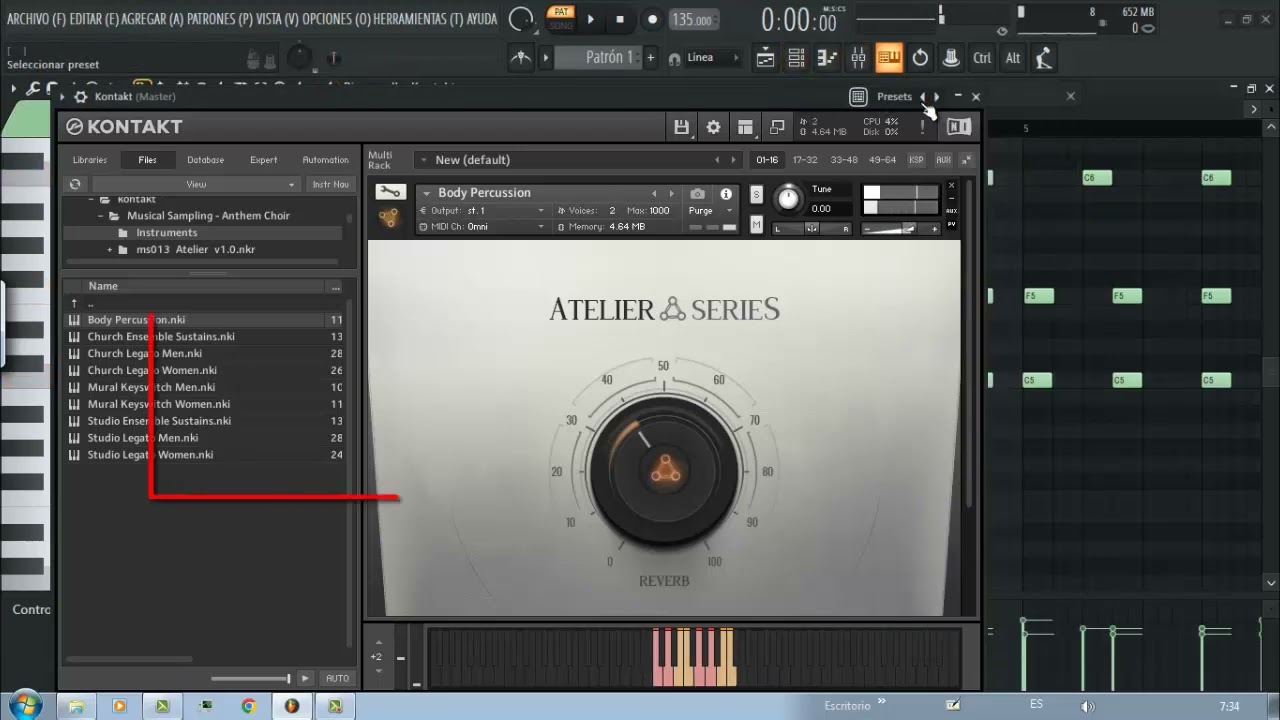Open Kontakt's save/load files menu

tap(681, 127)
